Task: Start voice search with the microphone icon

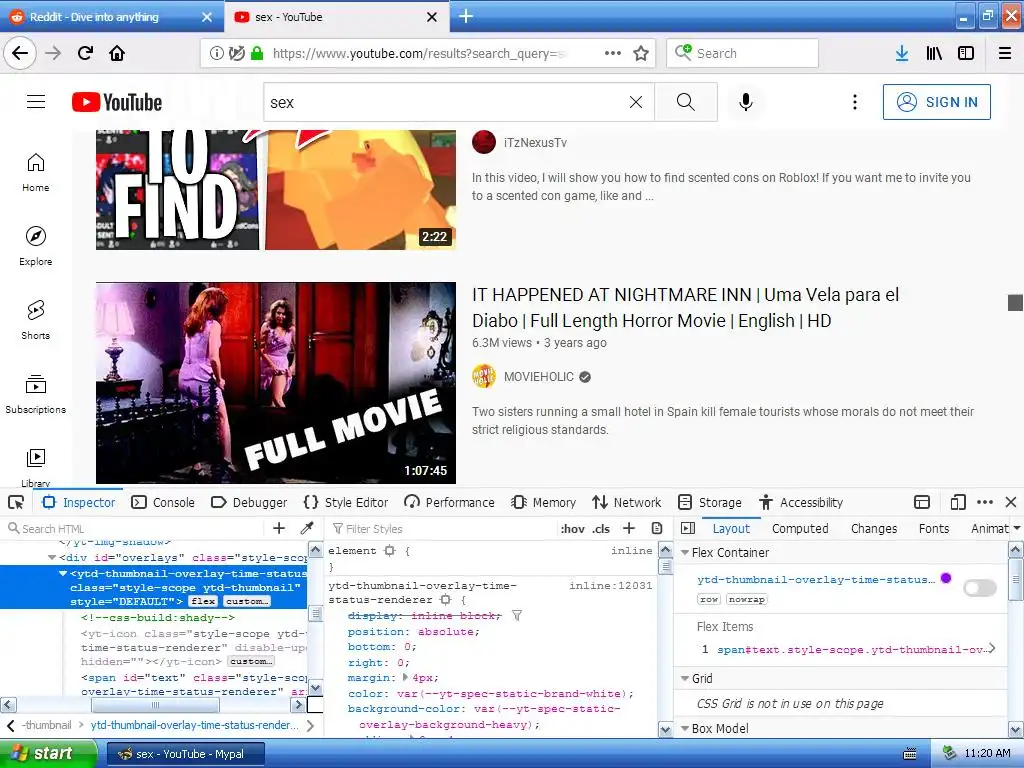Action: coord(746,102)
